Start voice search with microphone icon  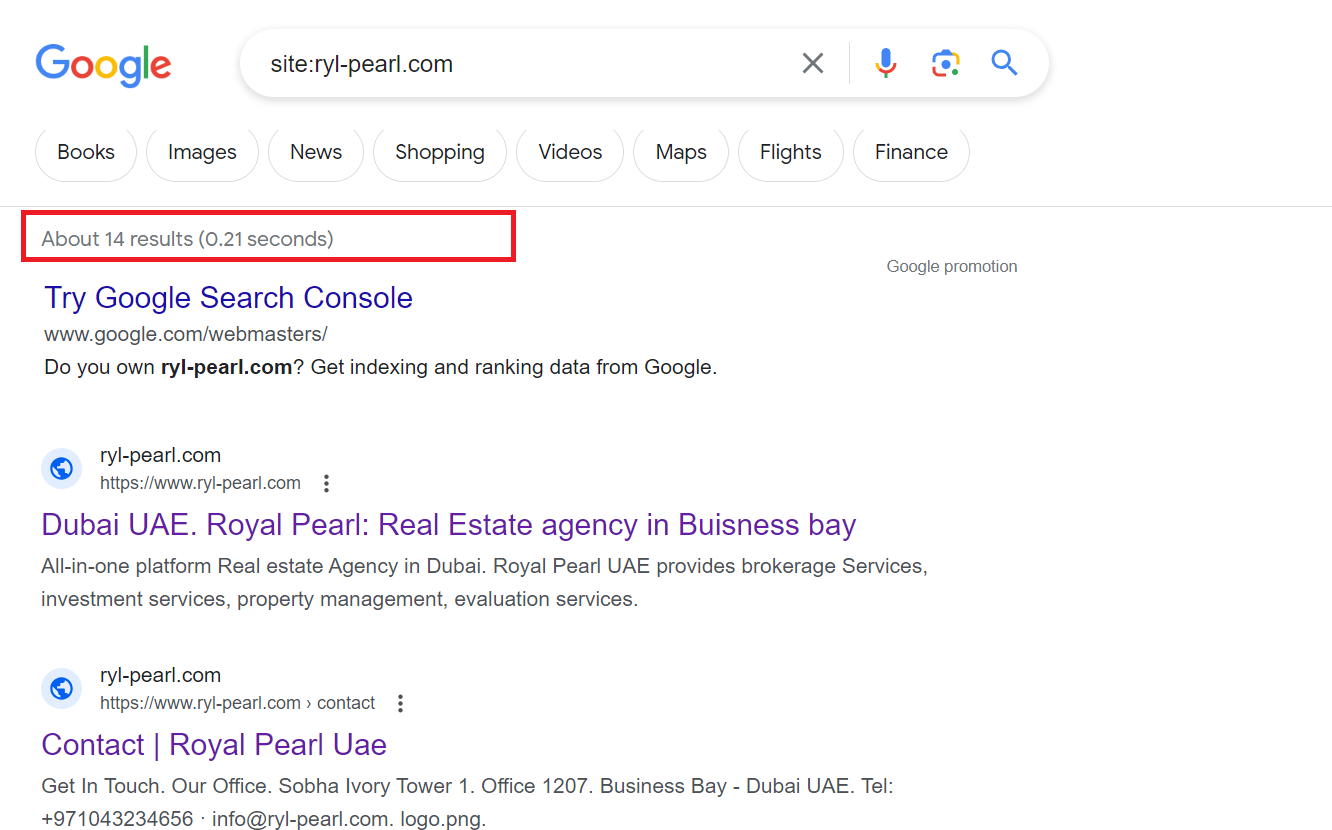coord(885,64)
